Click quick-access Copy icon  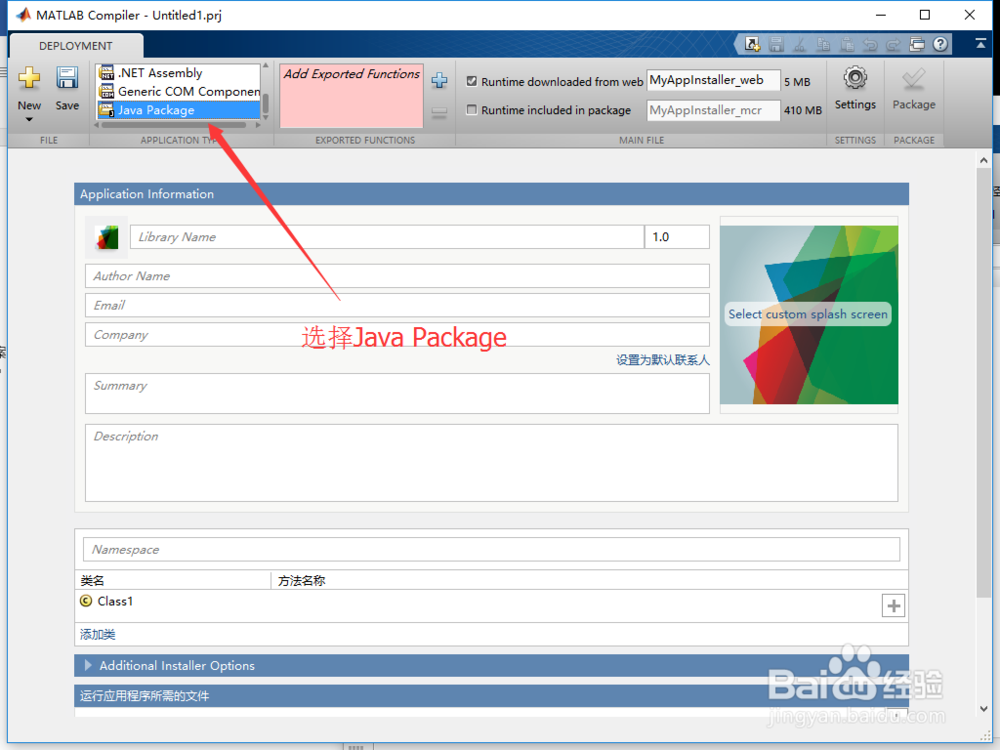823,44
